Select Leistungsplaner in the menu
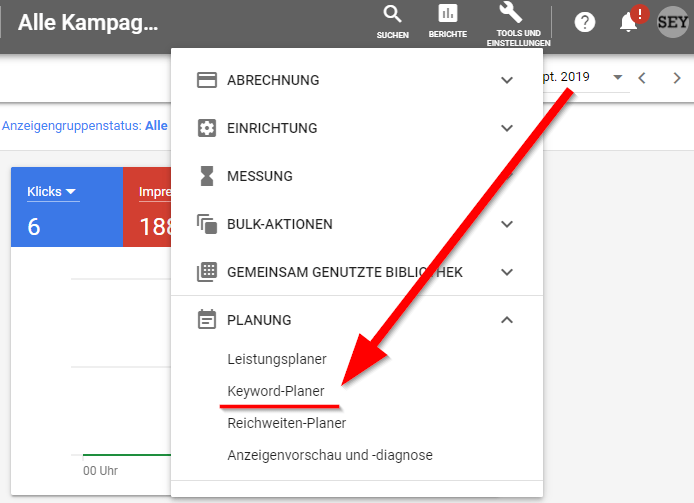Viewport: 694px width, 503px height. click(x=276, y=358)
